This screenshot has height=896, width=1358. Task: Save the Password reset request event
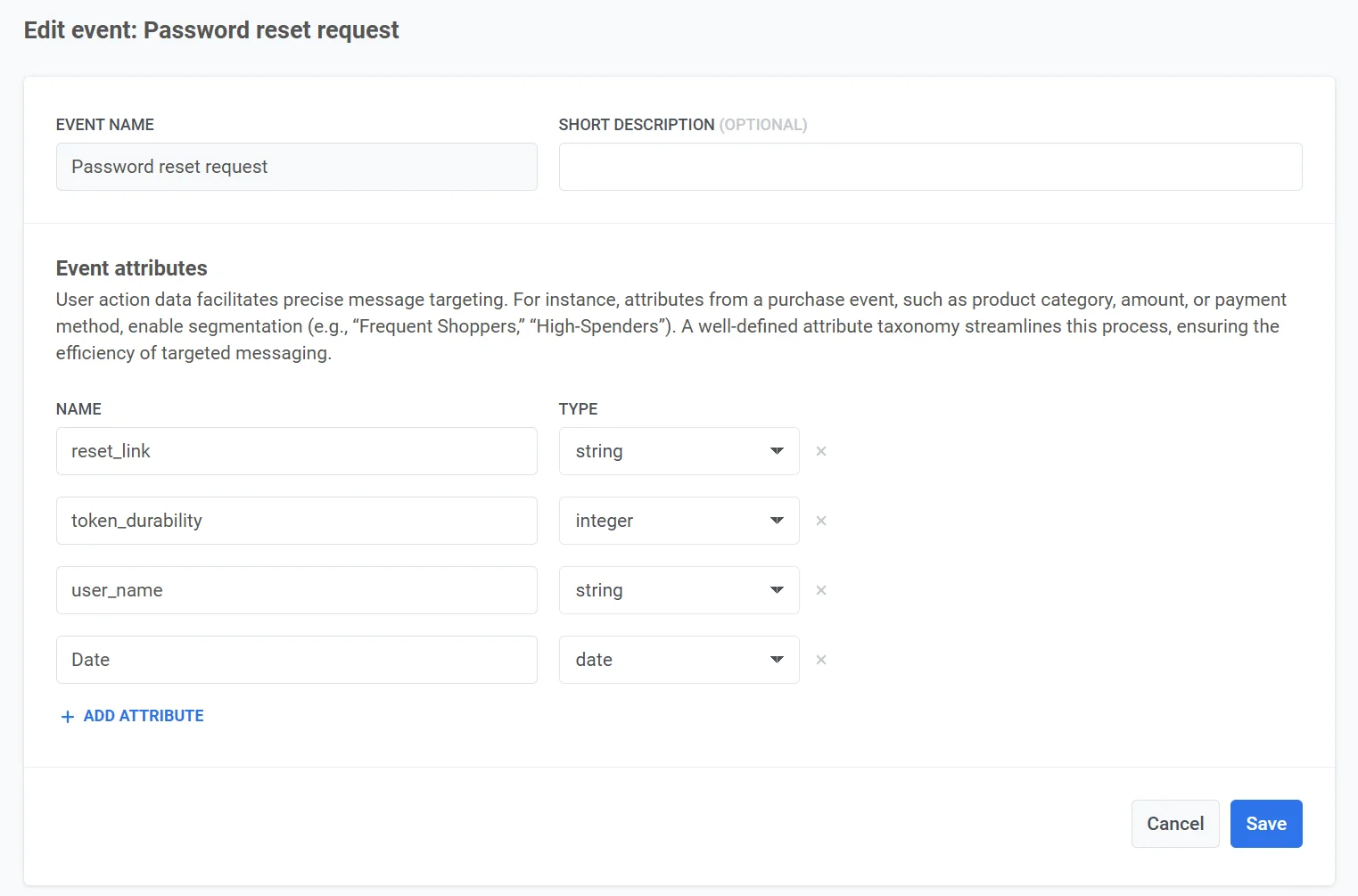coord(1266,823)
